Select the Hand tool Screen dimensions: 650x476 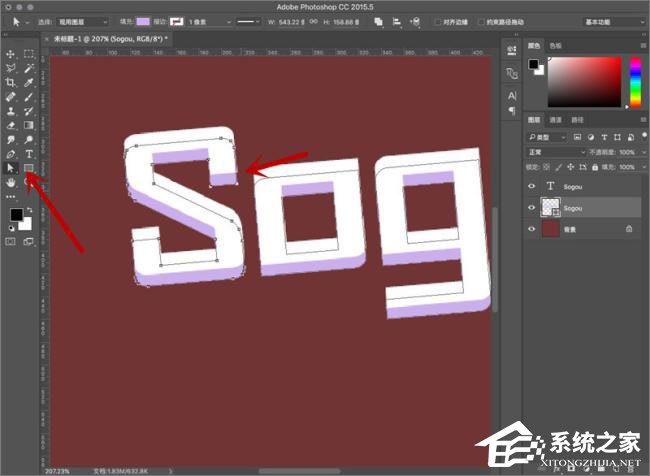[11, 184]
